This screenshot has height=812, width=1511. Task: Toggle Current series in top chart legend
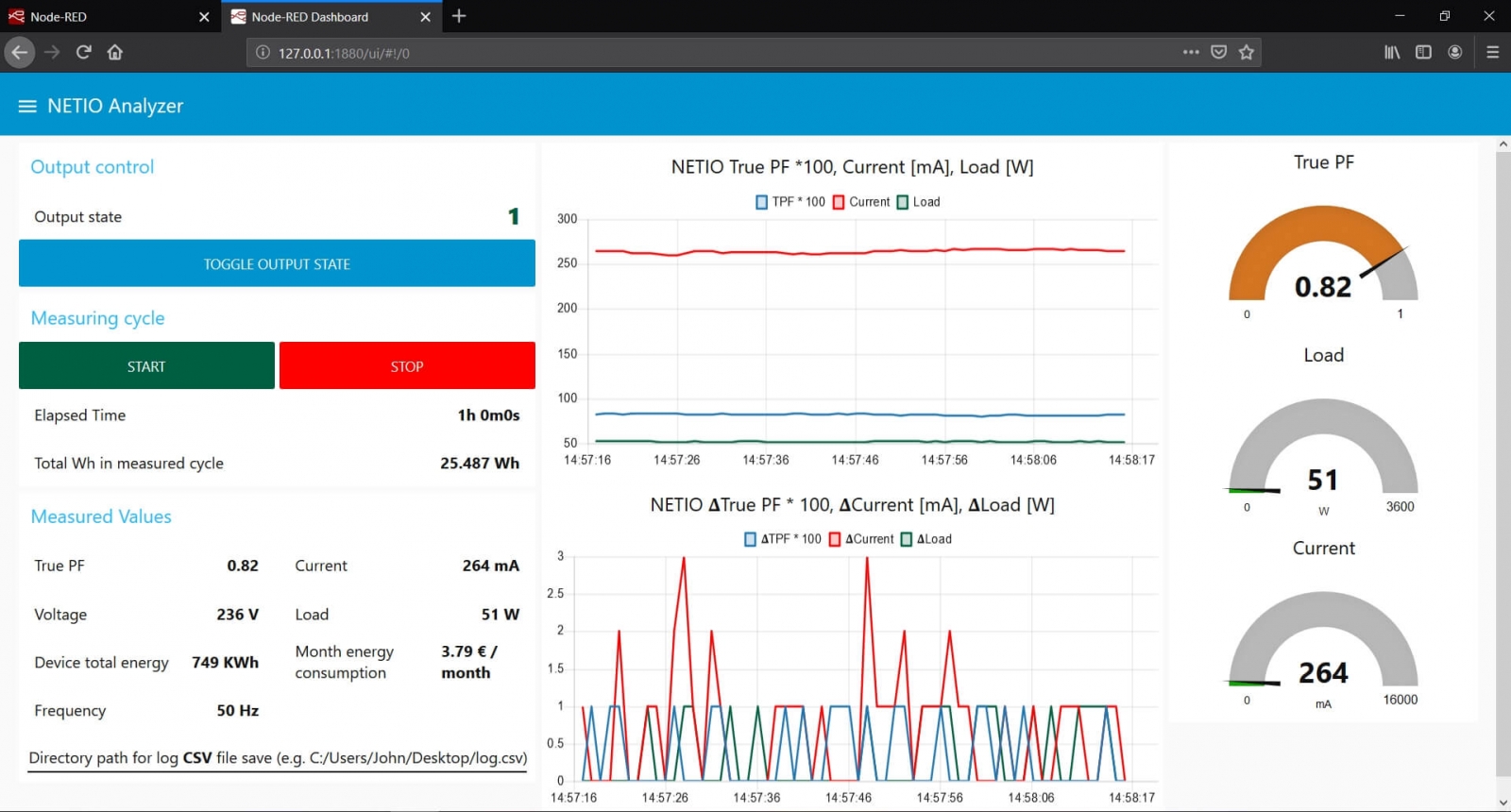[x=861, y=202]
